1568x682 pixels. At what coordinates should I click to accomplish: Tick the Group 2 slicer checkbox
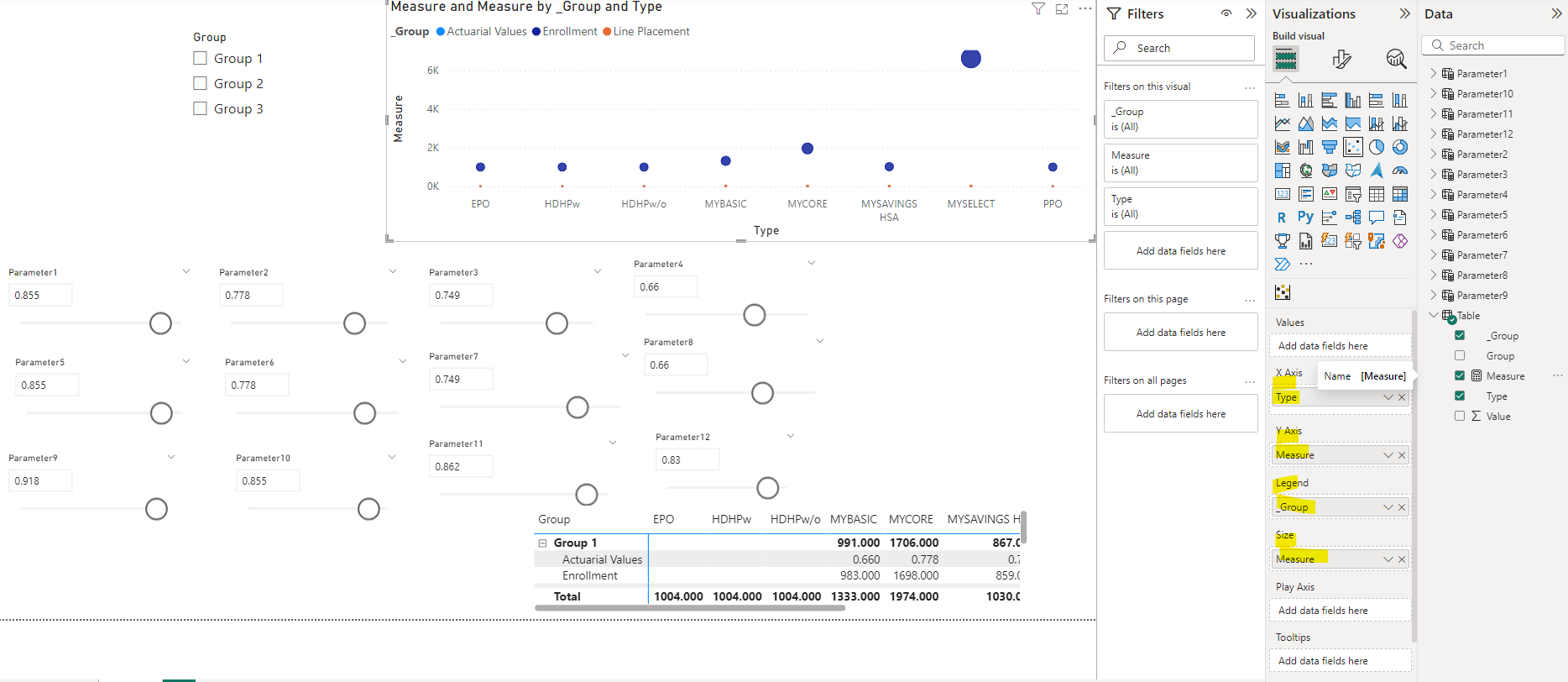200,83
